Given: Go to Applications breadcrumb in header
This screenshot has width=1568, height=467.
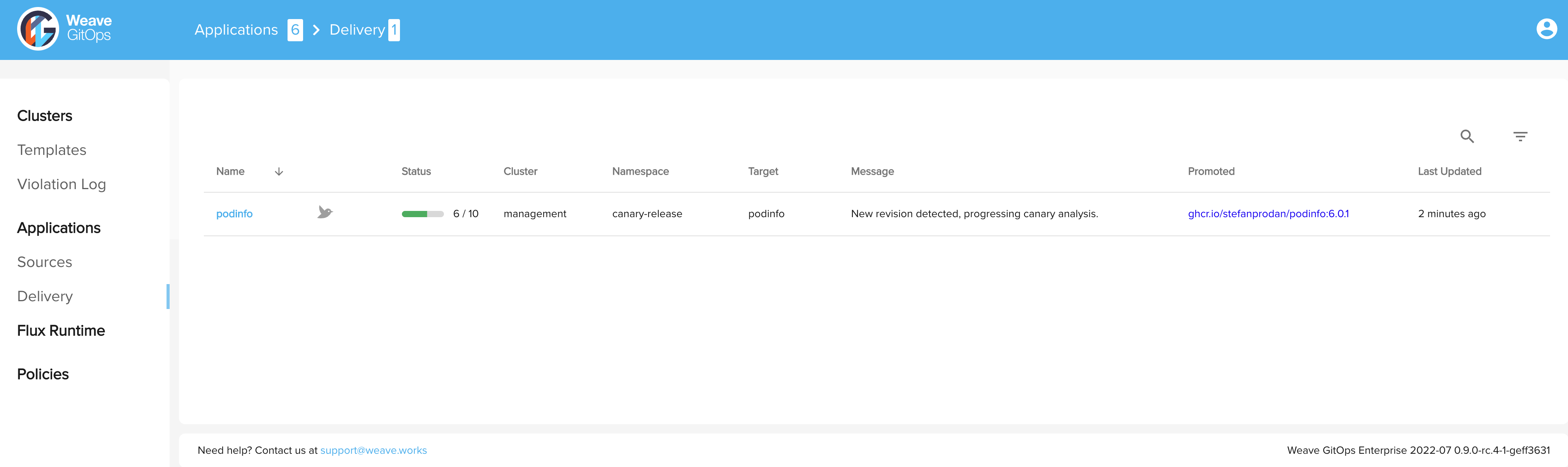Looking at the screenshot, I should click(236, 30).
